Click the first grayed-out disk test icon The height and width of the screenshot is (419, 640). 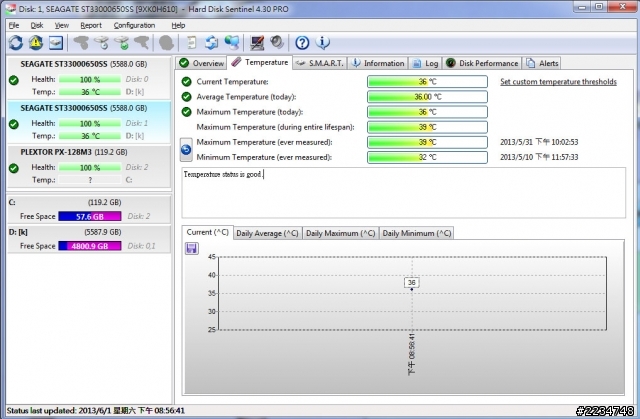[x=81, y=42]
